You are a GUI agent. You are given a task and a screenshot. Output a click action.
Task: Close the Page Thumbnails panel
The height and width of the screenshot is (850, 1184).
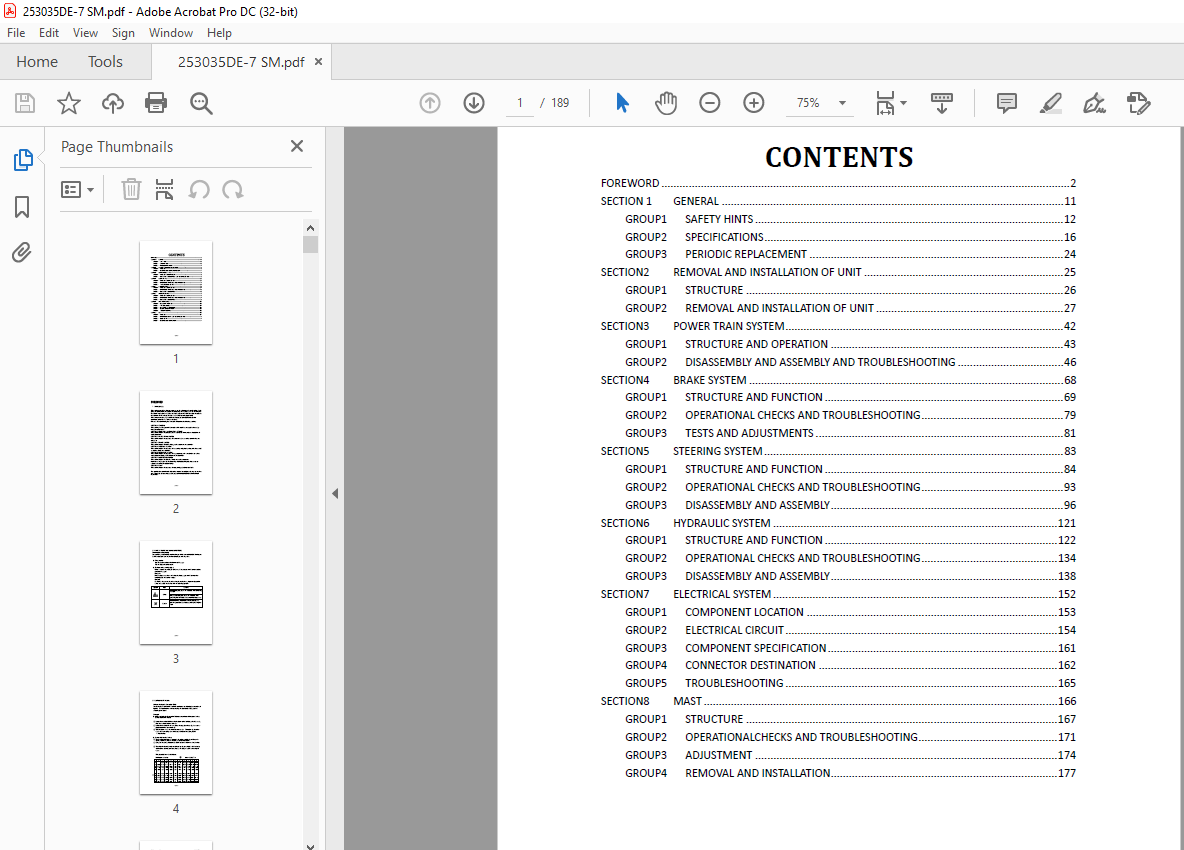coord(297,146)
